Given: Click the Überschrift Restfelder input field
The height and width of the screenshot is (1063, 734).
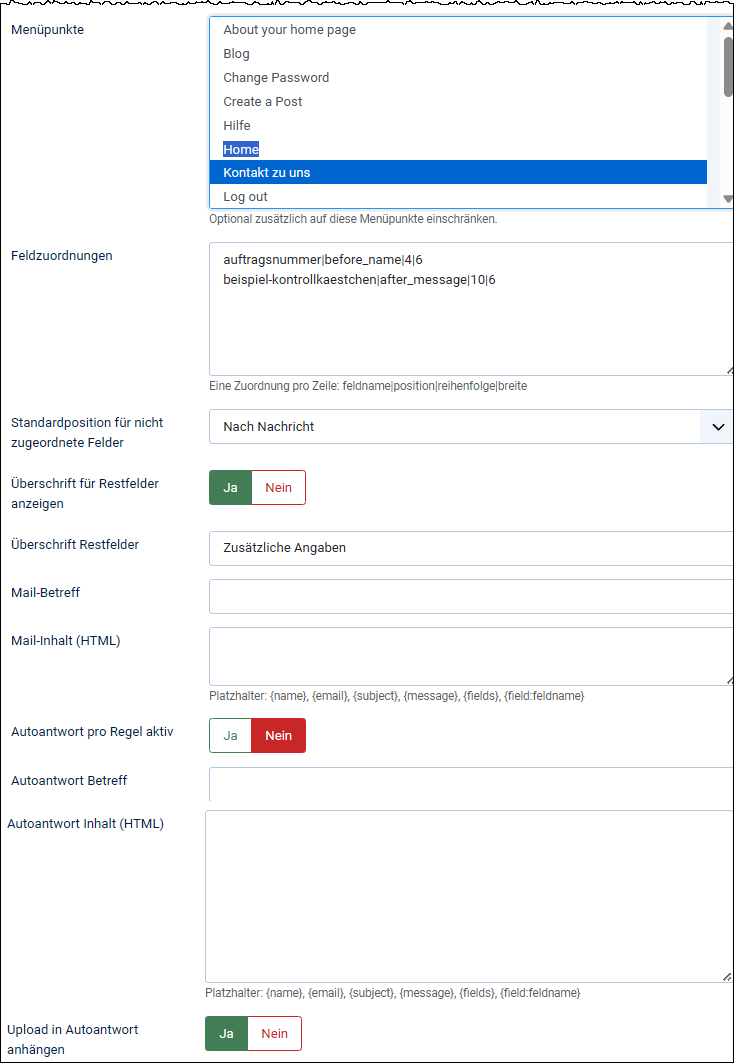Looking at the screenshot, I should point(470,548).
